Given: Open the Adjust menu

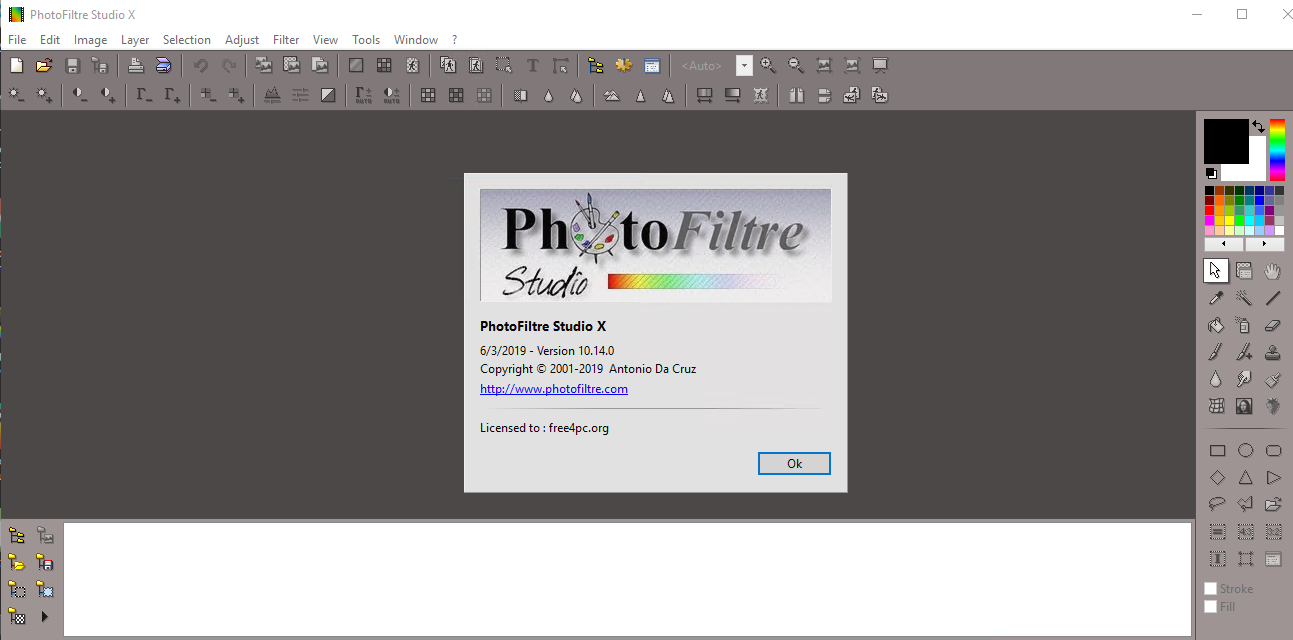Looking at the screenshot, I should (x=242, y=40).
